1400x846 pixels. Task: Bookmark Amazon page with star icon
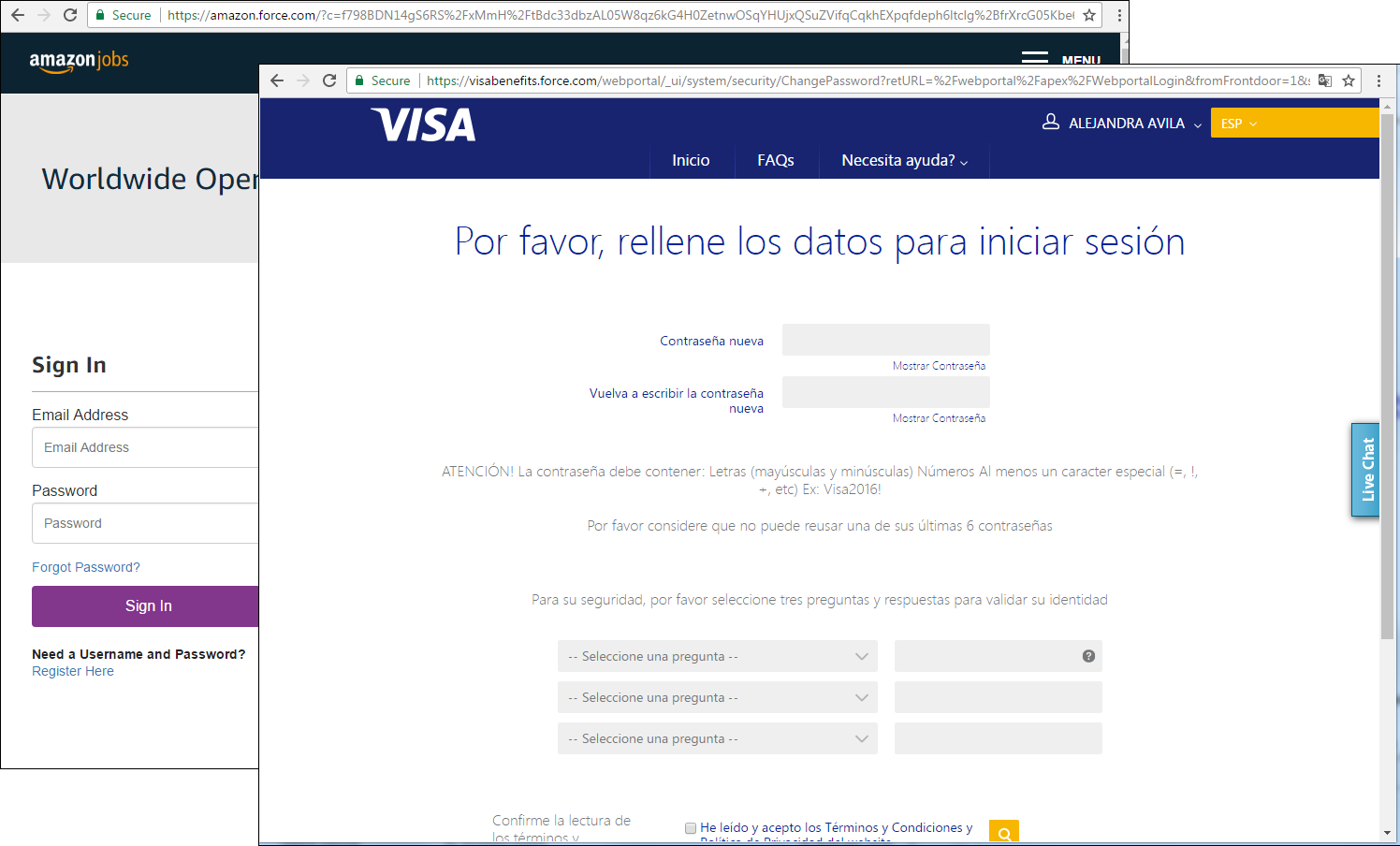pos(1089,15)
